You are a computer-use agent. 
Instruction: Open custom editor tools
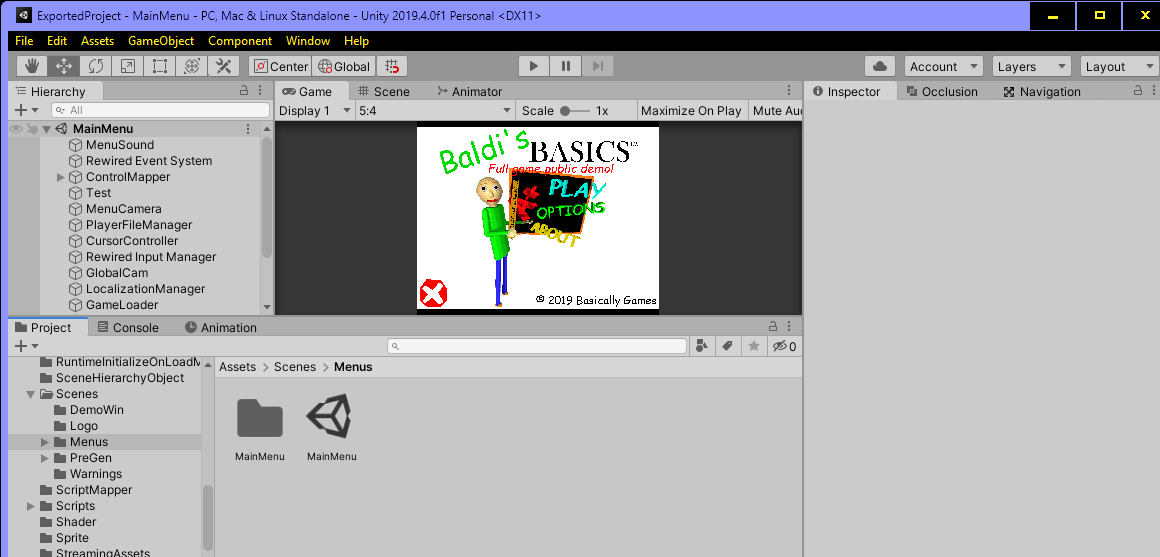(x=223, y=66)
